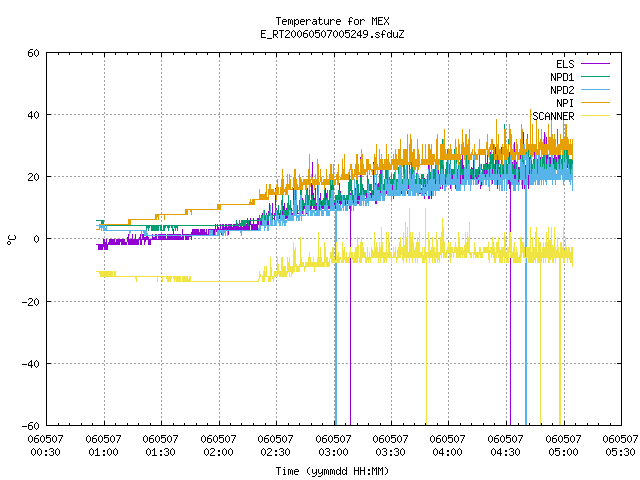Click the y-axis label 20

(x=33, y=177)
